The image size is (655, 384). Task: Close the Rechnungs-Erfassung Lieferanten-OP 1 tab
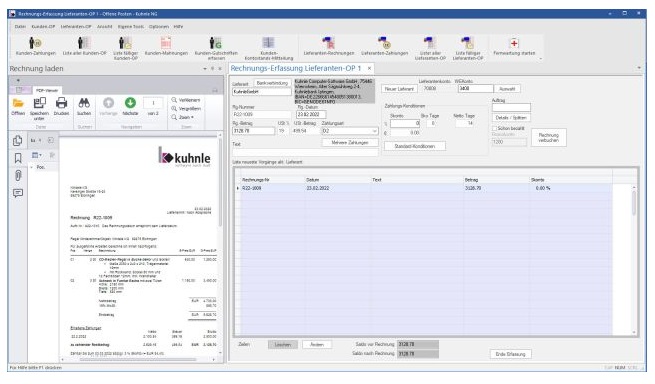pos(369,68)
